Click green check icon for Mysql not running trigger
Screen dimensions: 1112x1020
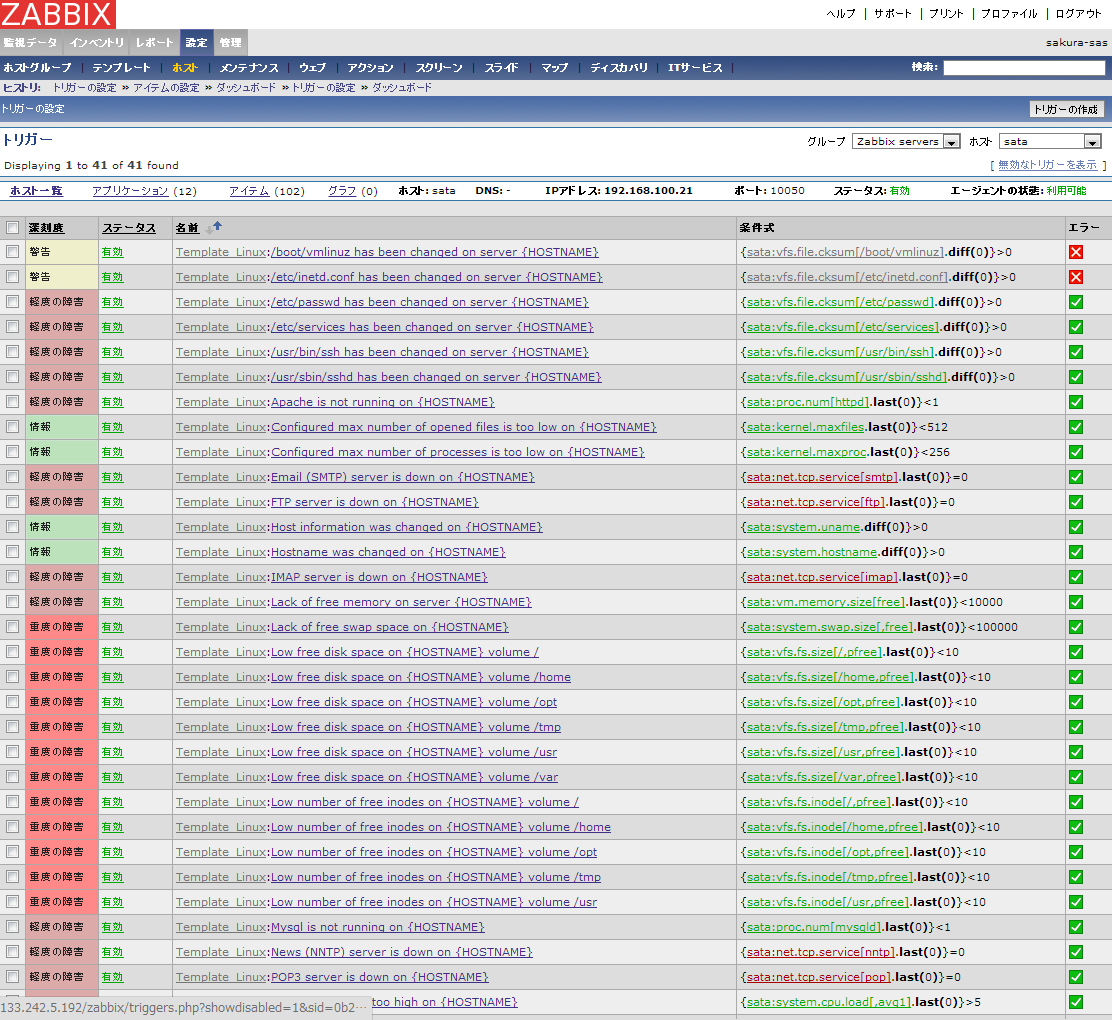coord(1076,927)
